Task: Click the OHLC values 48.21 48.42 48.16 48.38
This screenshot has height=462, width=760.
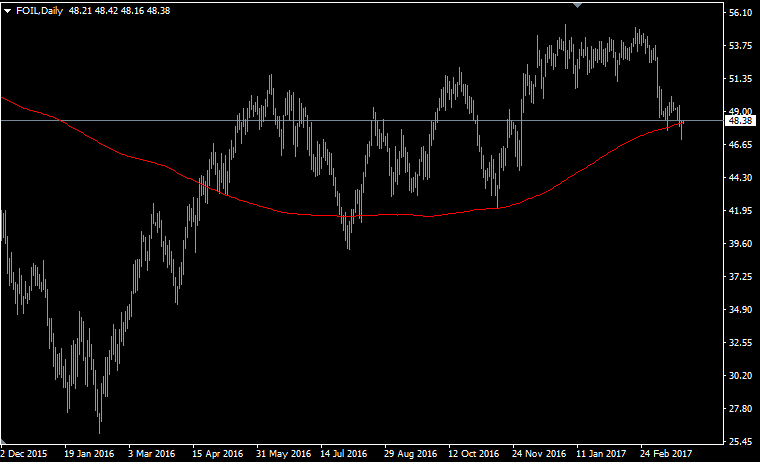Action: click(x=119, y=11)
